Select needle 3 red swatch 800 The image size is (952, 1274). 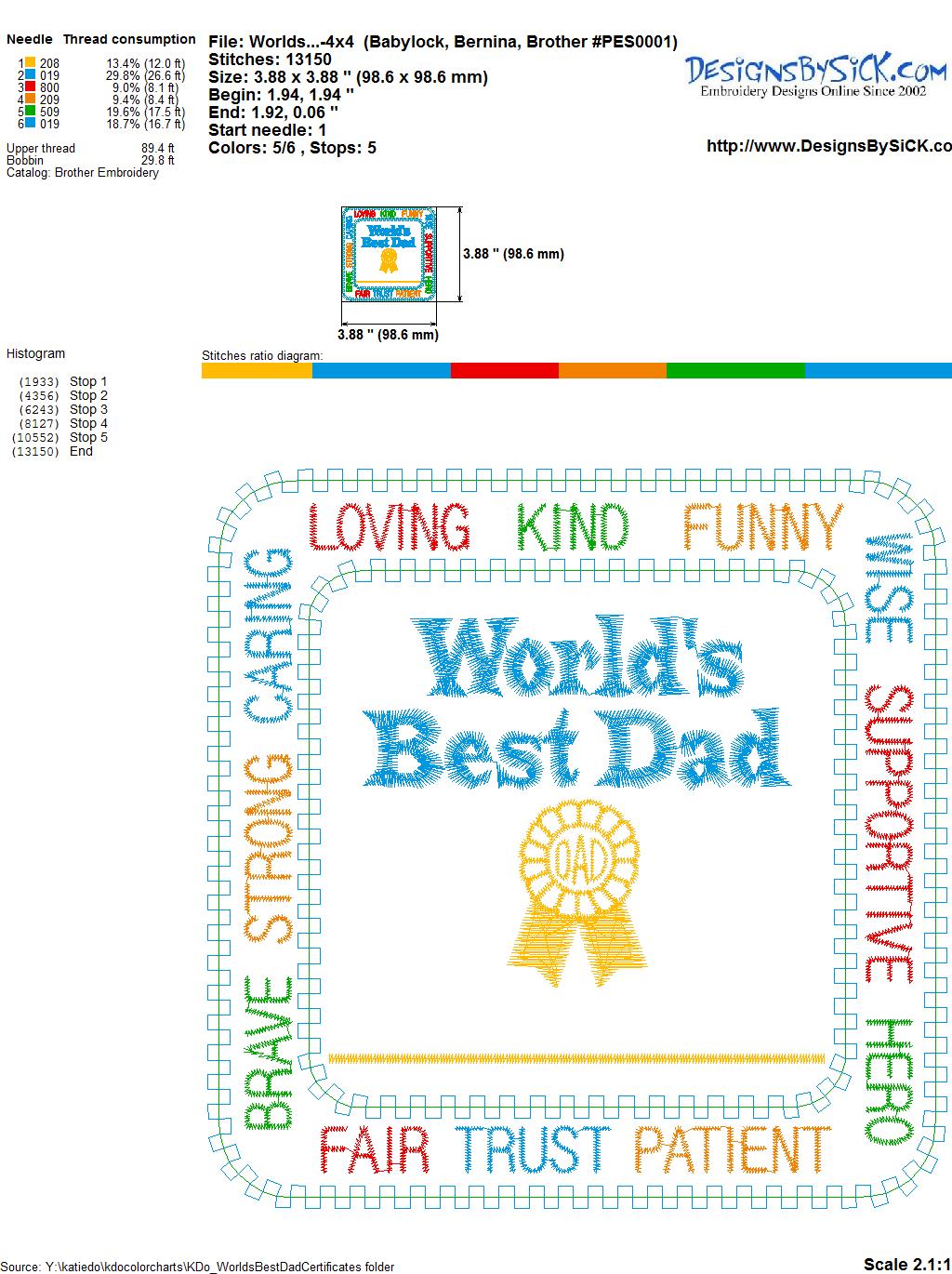tap(30, 87)
